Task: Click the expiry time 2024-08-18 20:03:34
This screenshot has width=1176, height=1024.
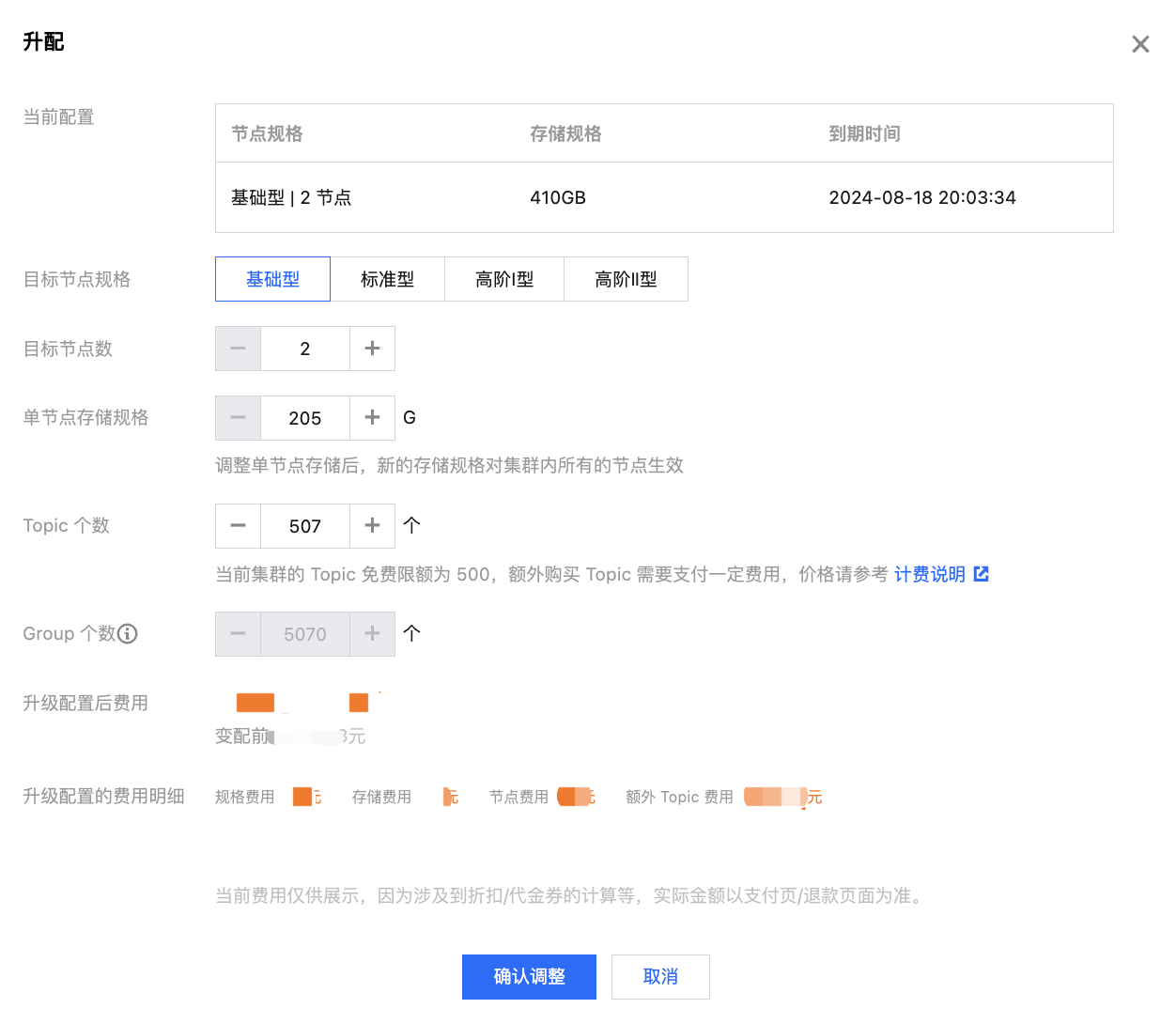Action: tap(922, 197)
